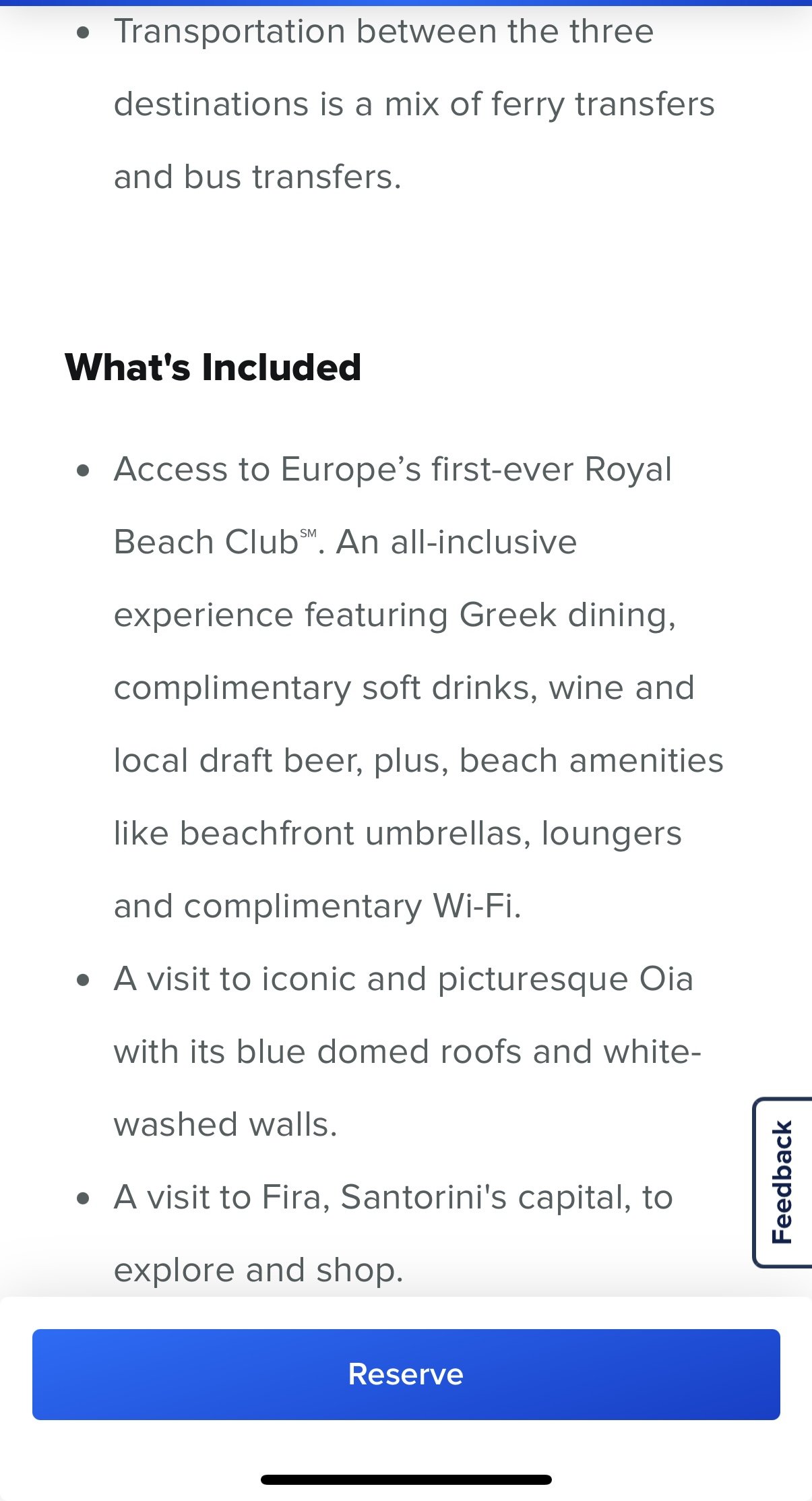Tap the "iconic and picturesque Oia" line

tap(477, 979)
